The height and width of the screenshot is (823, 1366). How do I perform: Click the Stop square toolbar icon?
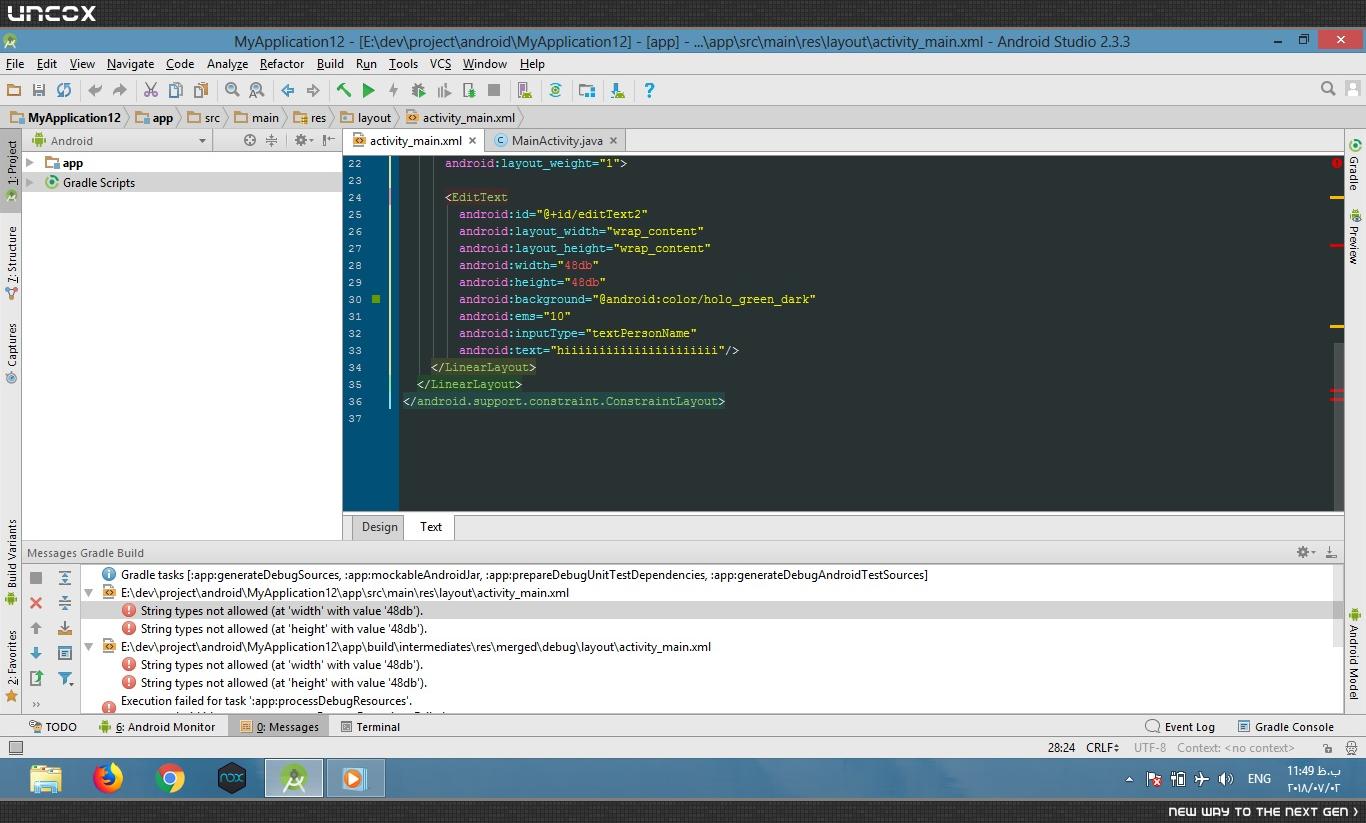pyautogui.click(x=494, y=90)
